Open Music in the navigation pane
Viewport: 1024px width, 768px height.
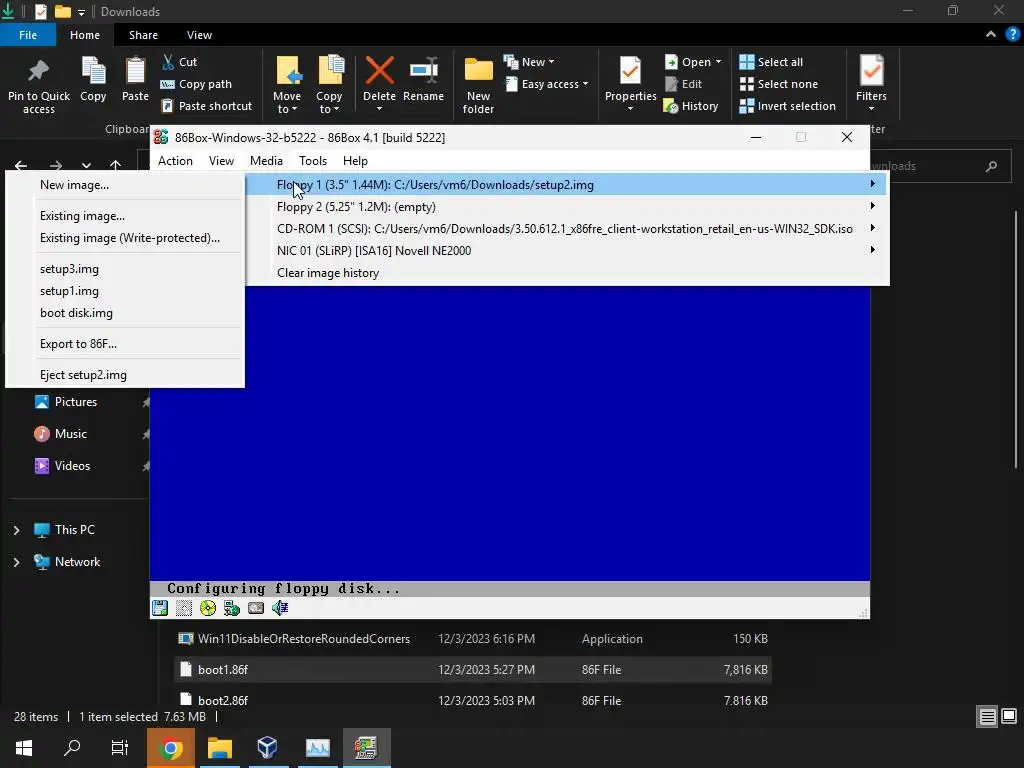71,434
